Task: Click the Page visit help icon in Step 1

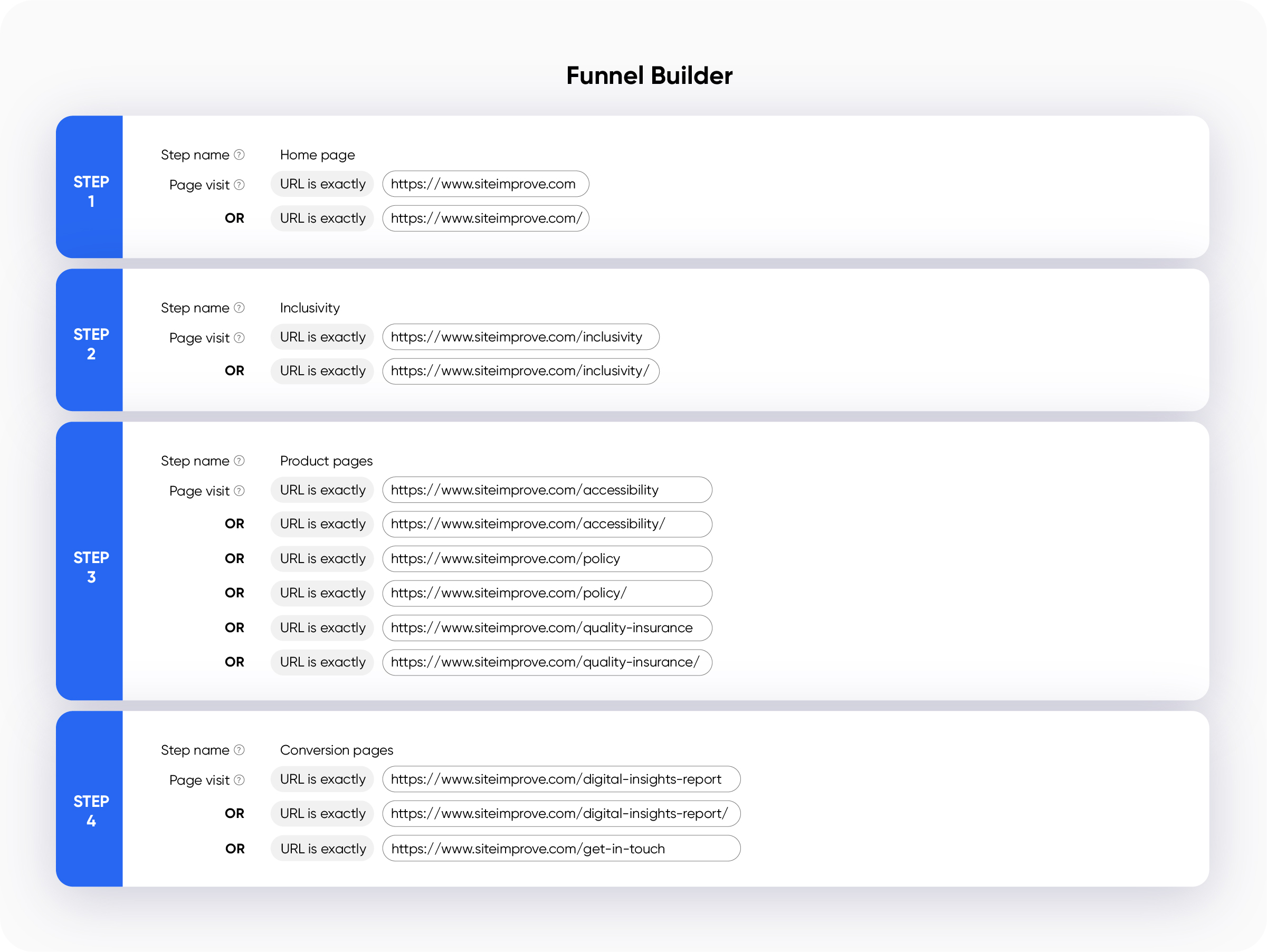Action: pos(239,185)
